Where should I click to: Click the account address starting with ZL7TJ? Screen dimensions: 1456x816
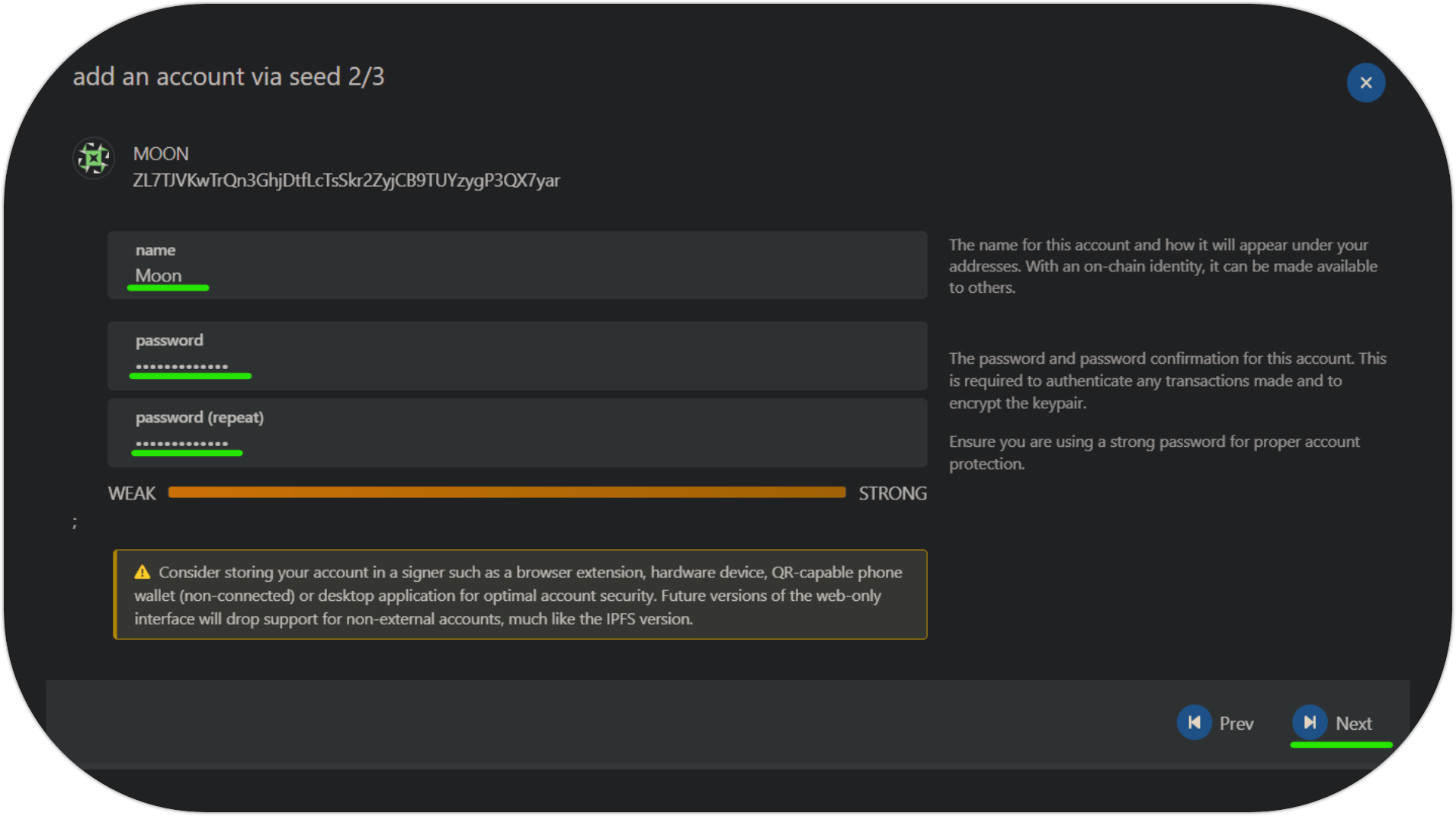point(346,181)
